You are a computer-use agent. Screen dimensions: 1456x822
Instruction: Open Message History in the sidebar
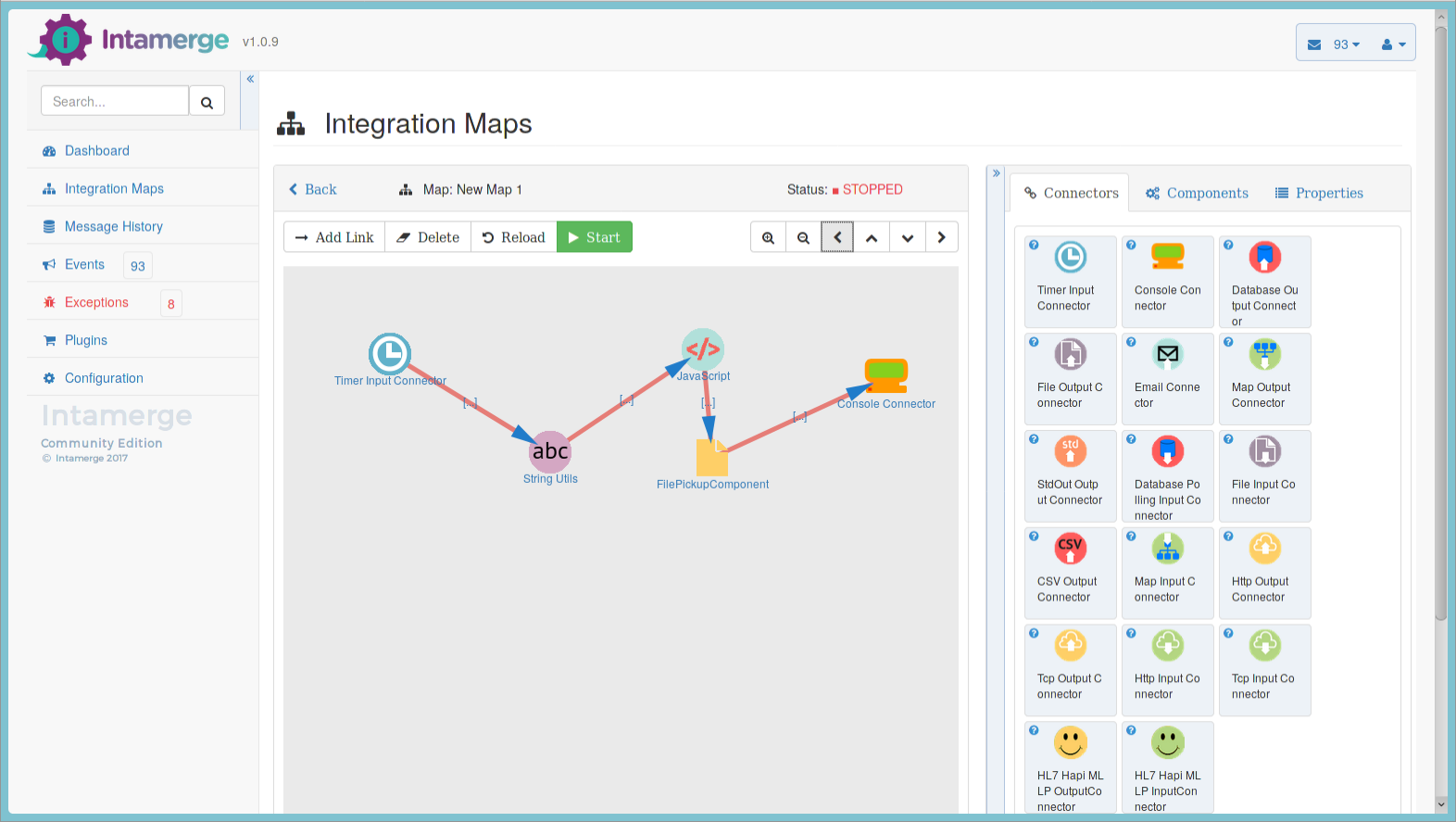[143, 226]
